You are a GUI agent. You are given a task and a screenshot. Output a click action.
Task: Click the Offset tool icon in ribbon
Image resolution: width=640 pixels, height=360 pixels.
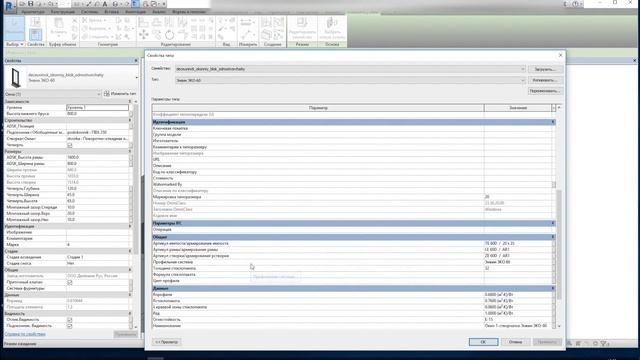(156, 22)
